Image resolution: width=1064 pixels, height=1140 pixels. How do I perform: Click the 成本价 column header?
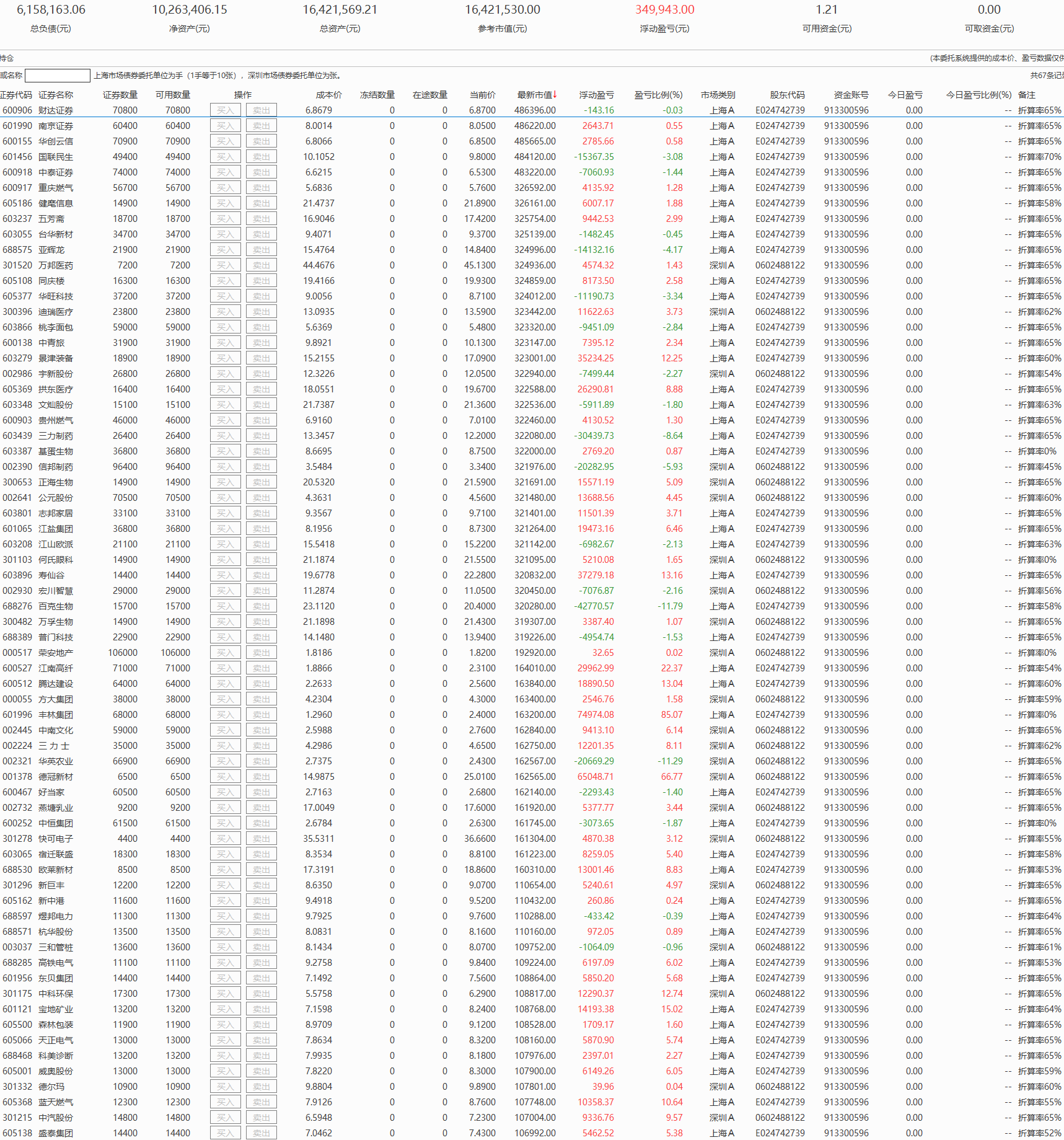coord(328,95)
